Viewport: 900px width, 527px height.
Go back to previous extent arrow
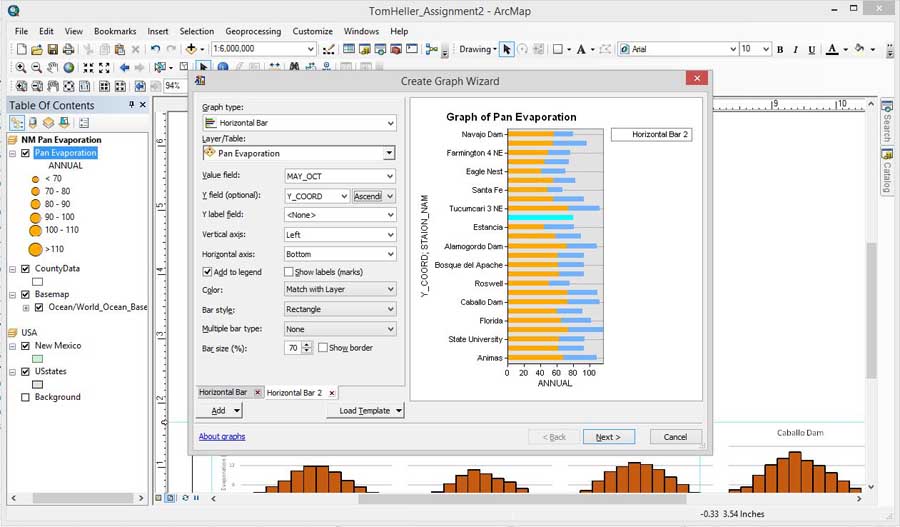124,68
